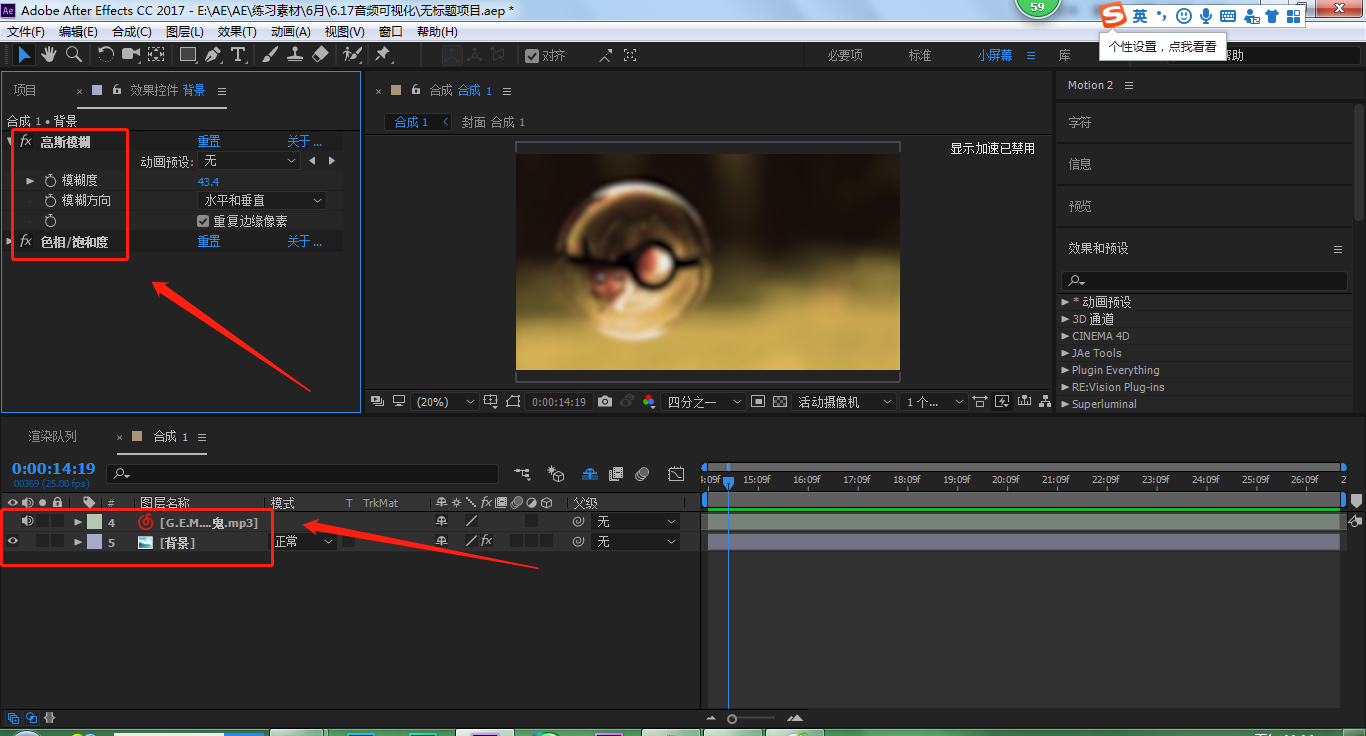Hide the 背景 layer with its eye toggle
1366x736 pixels.
click(x=13, y=541)
